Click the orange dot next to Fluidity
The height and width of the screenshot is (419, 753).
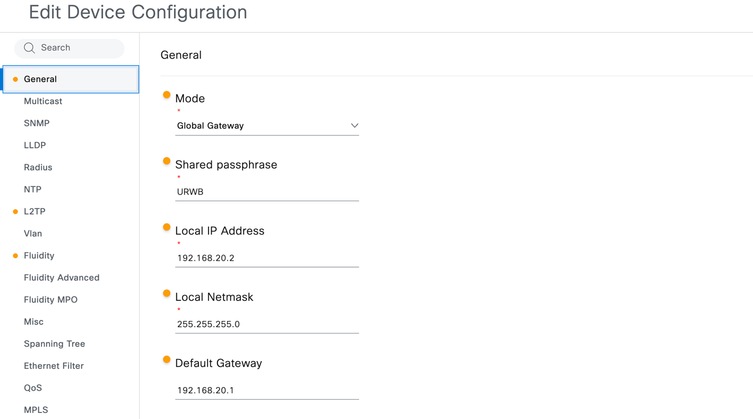point(15,256)
